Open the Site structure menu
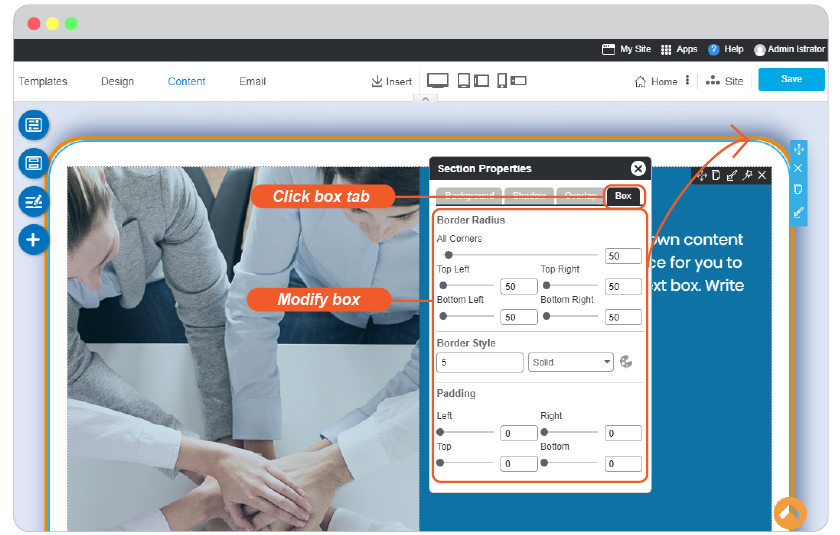The width and height of the screenshot is (840, 535). (724, 81)
